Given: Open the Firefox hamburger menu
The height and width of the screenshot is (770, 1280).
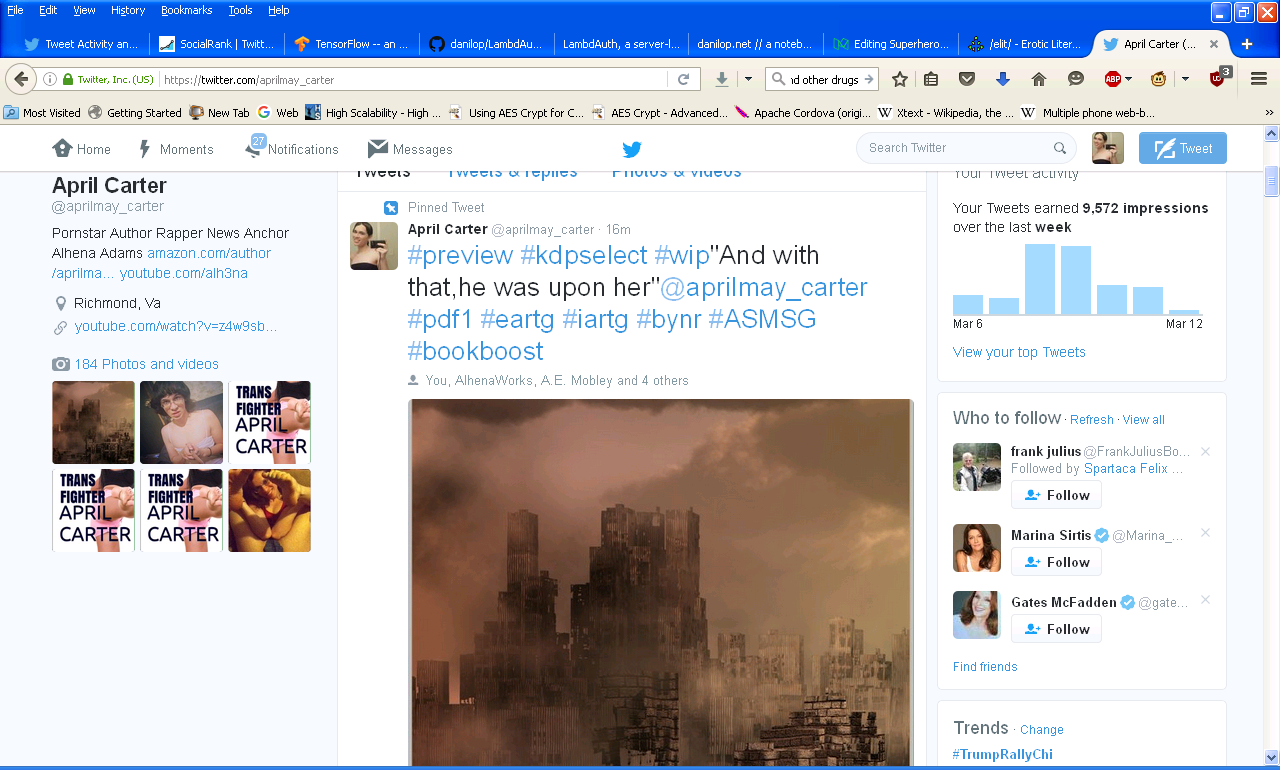Looking at the screenshot, I should pos(1259,79).
